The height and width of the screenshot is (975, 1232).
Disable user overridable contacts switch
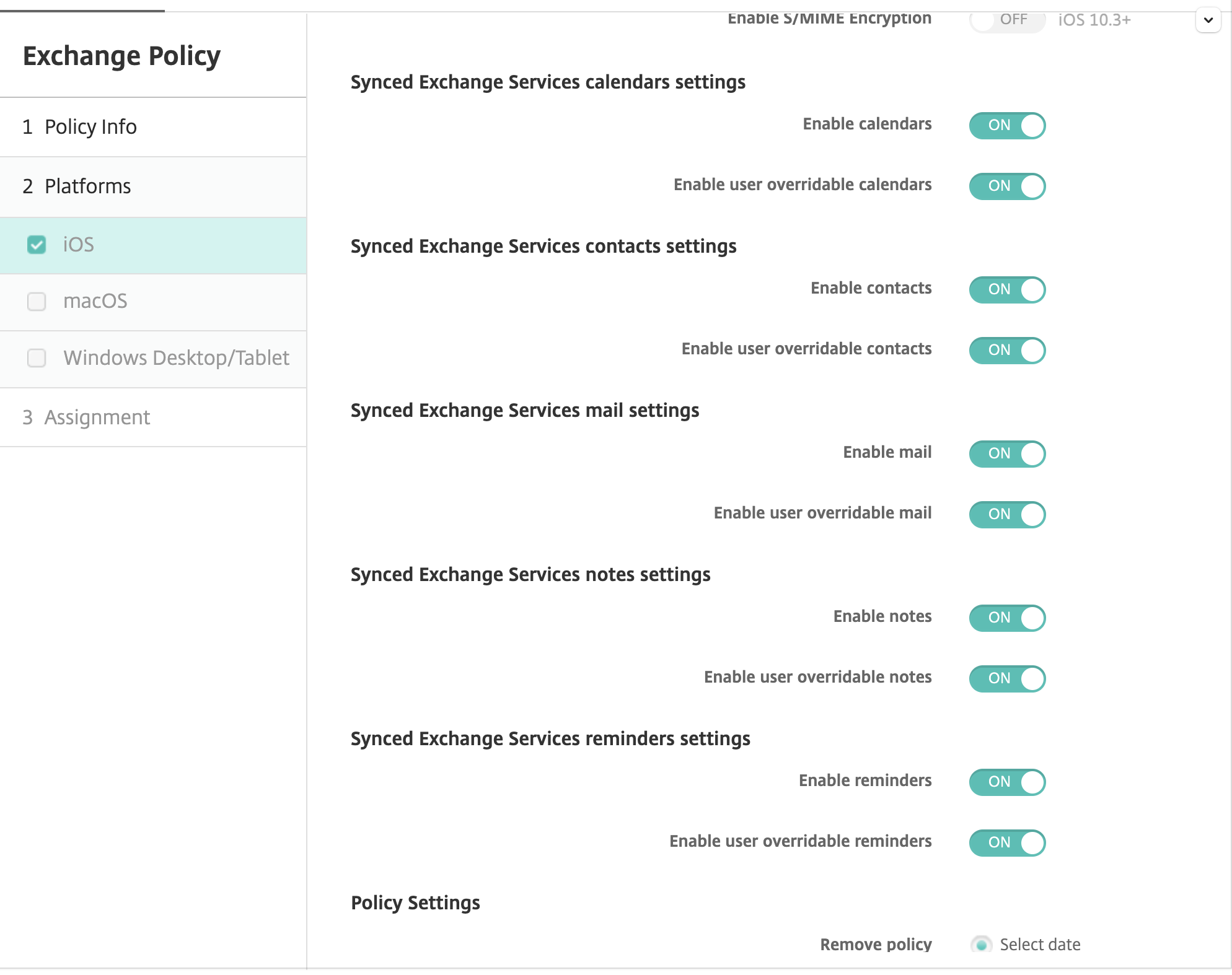coord(1007,351)
